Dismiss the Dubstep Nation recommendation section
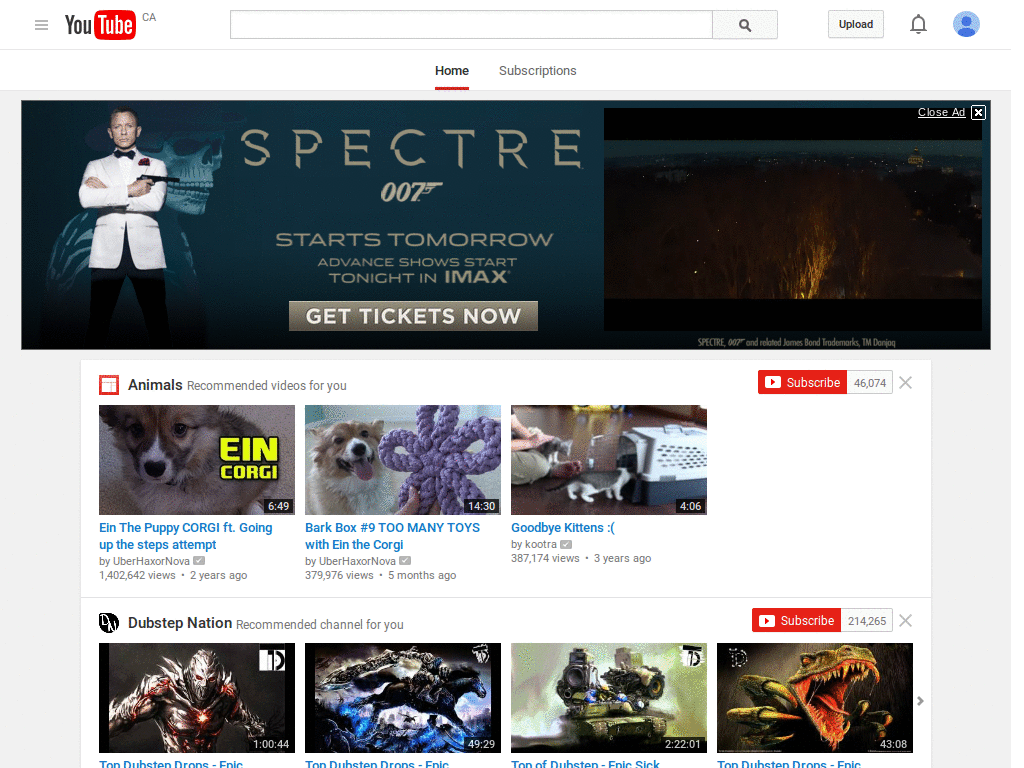 (x=905, y=620)
